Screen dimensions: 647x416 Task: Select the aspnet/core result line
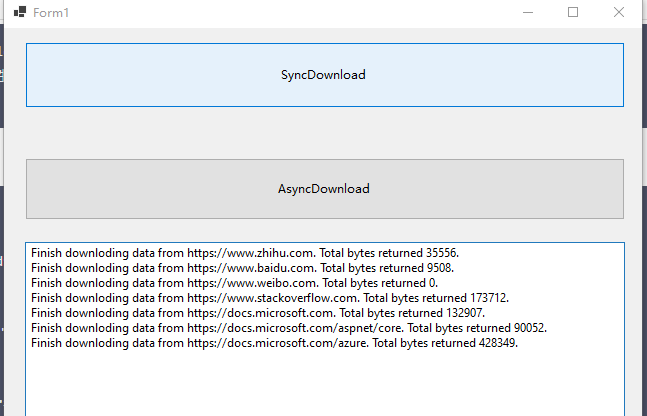pos(289,328)
